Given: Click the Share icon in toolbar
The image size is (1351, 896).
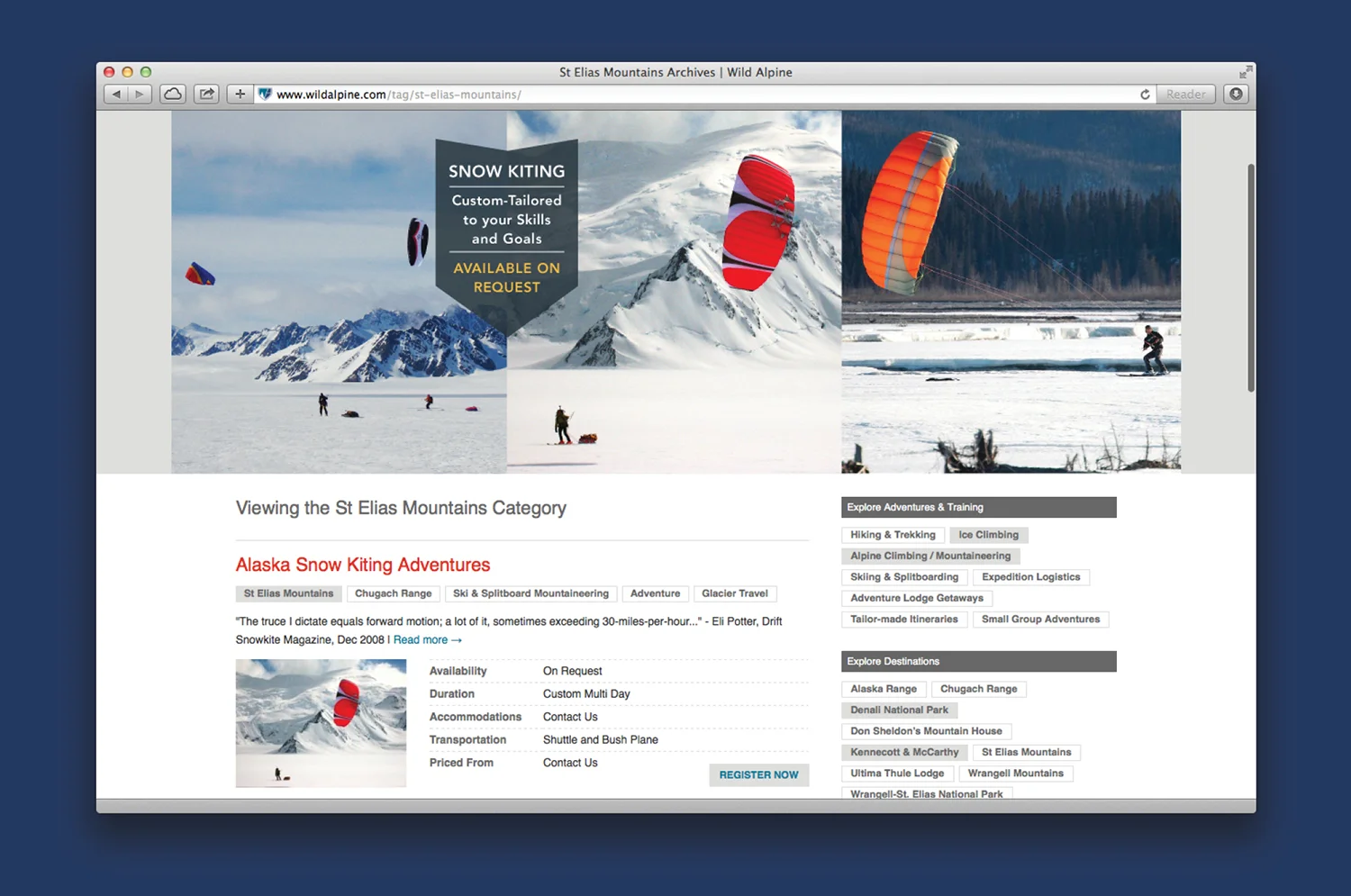Looking at the screenshot, I should coord(207,94).
